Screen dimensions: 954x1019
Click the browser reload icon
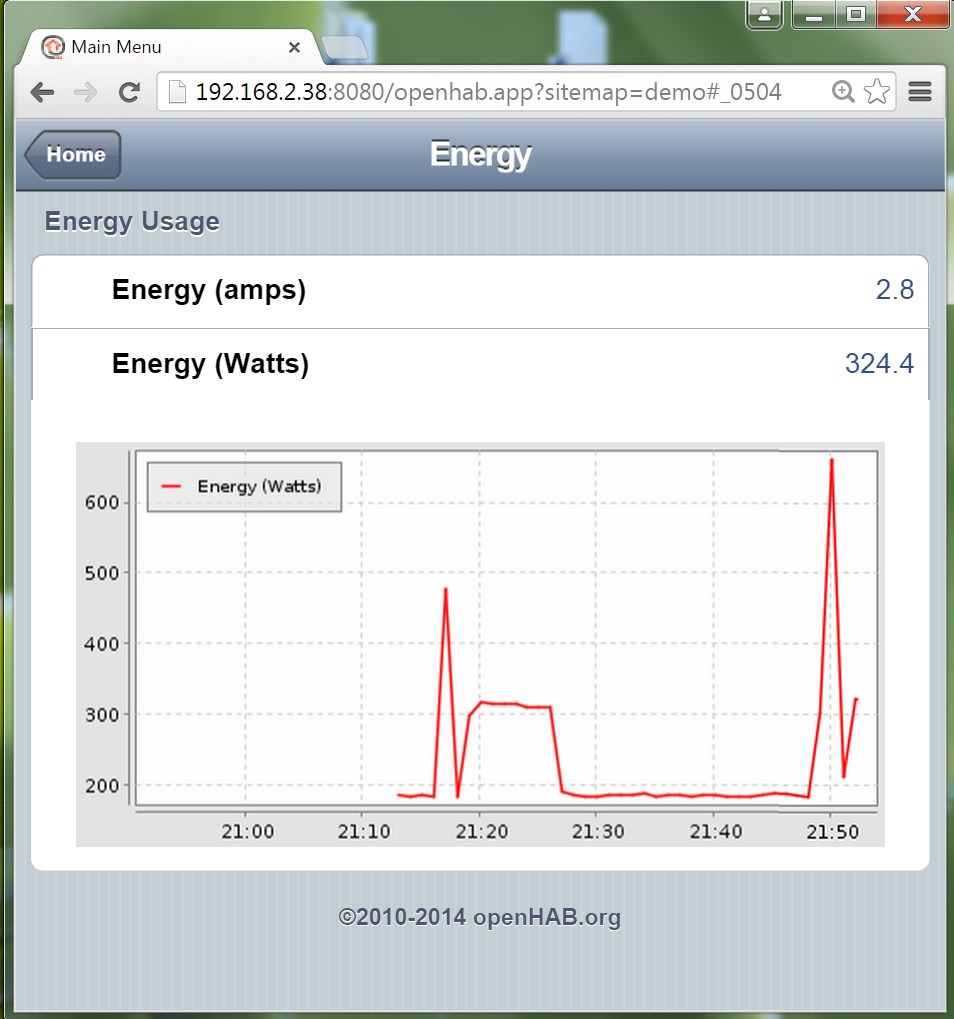tap(129, 91)
